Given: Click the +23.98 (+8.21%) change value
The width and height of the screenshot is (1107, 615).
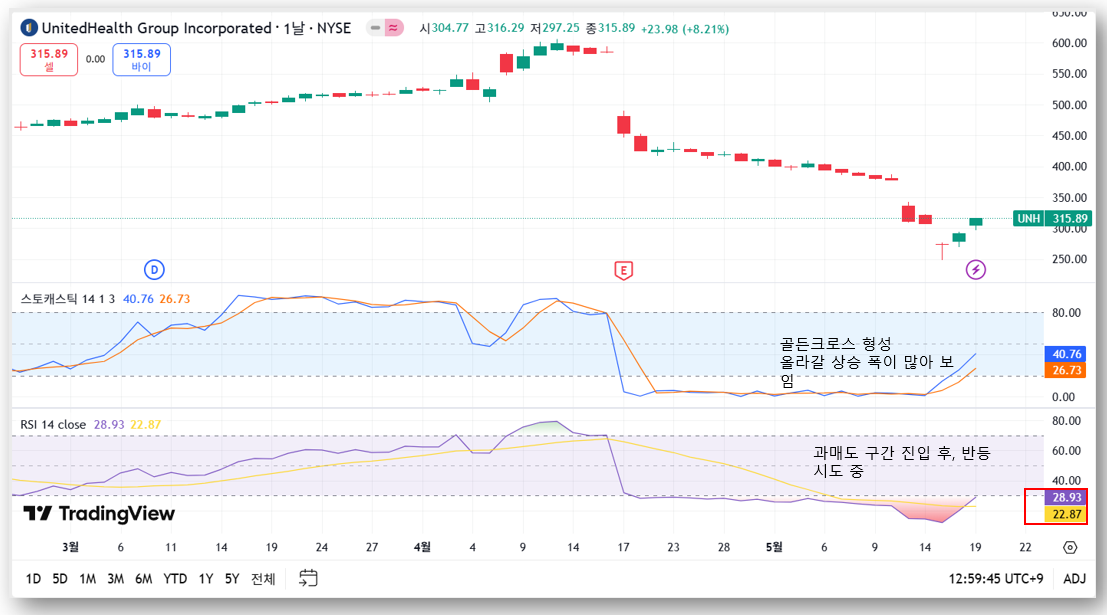Looking at the screenshot, I should 685,29.
